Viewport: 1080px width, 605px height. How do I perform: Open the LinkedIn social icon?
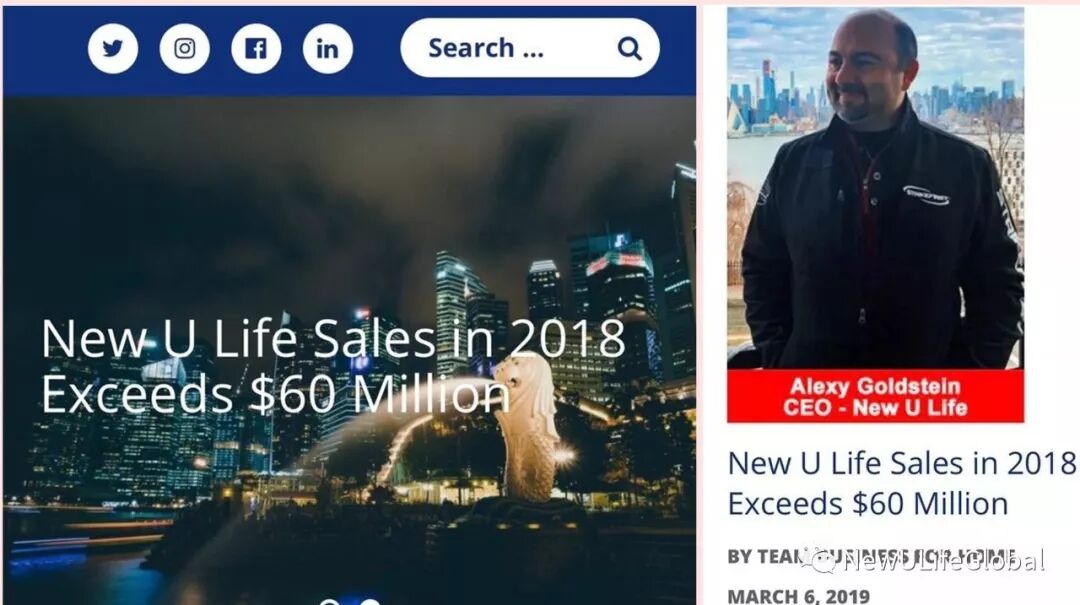tap(328, 48)
